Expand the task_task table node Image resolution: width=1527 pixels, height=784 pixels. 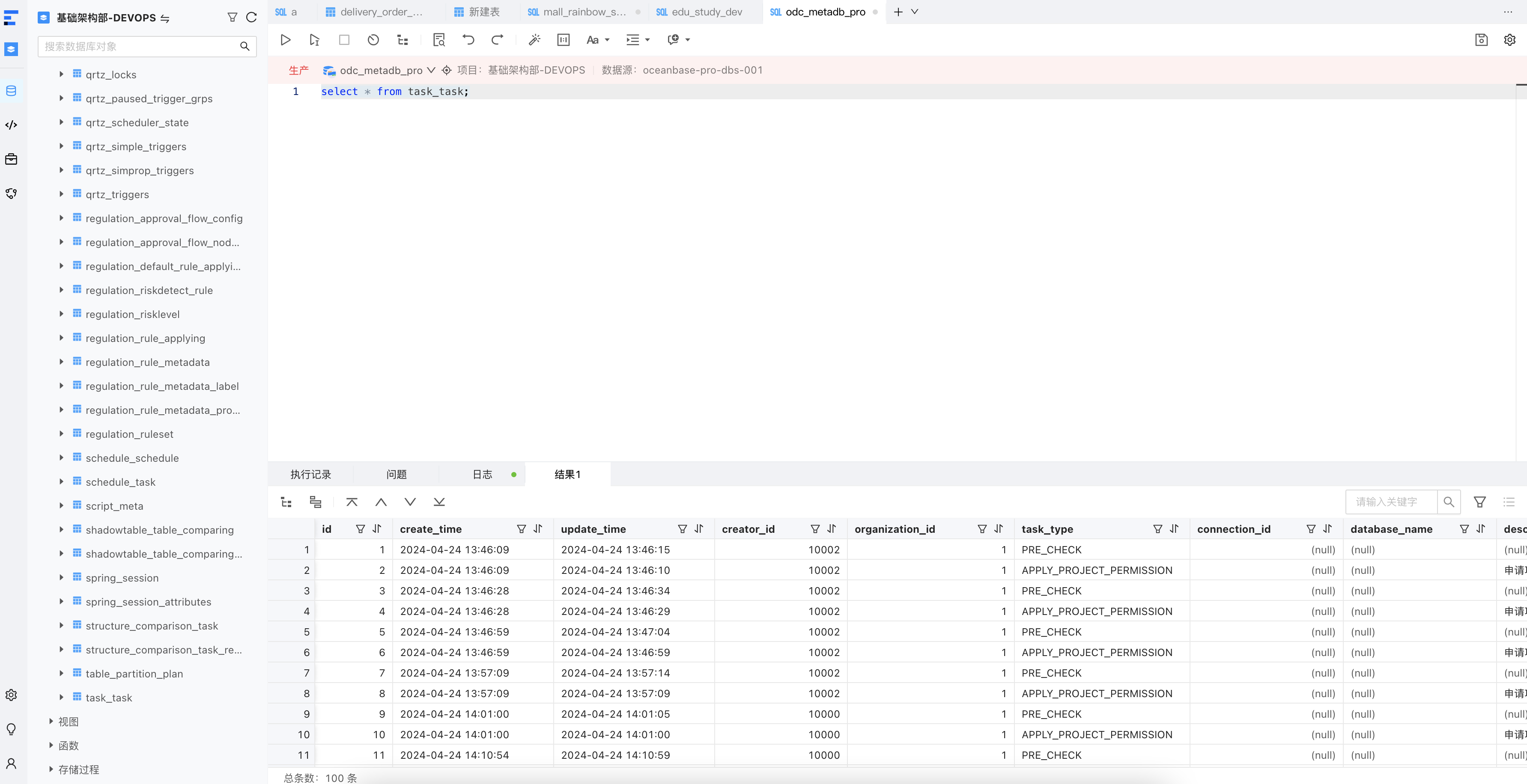point(62,698)
